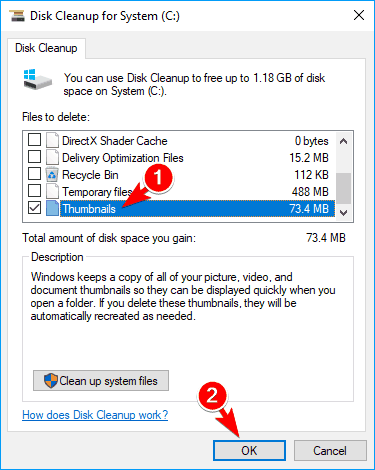Check the Delivery Optimization Files checkbox
375x470 pixels.
tap(34, 157)
